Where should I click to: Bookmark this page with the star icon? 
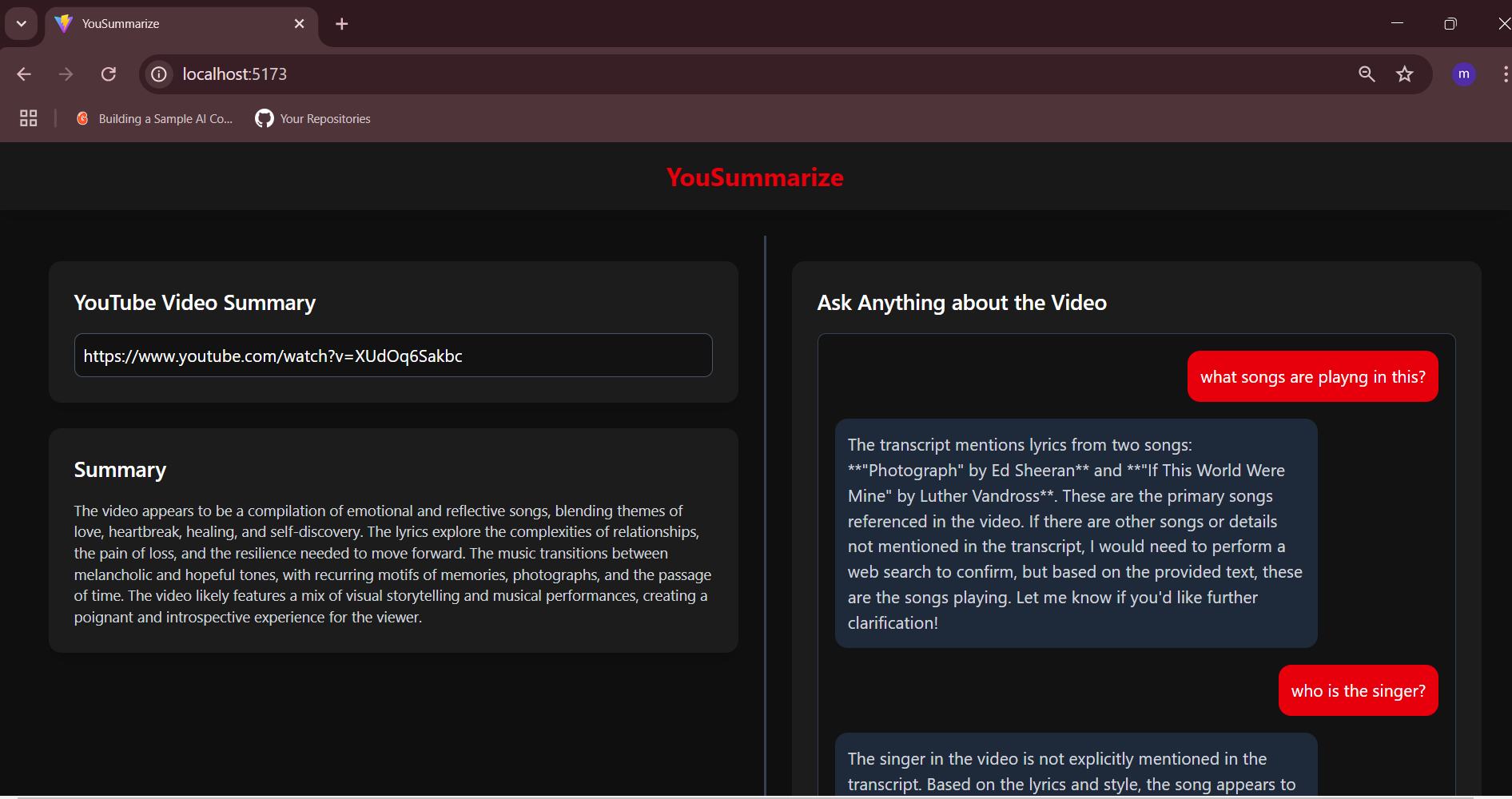1404,74
